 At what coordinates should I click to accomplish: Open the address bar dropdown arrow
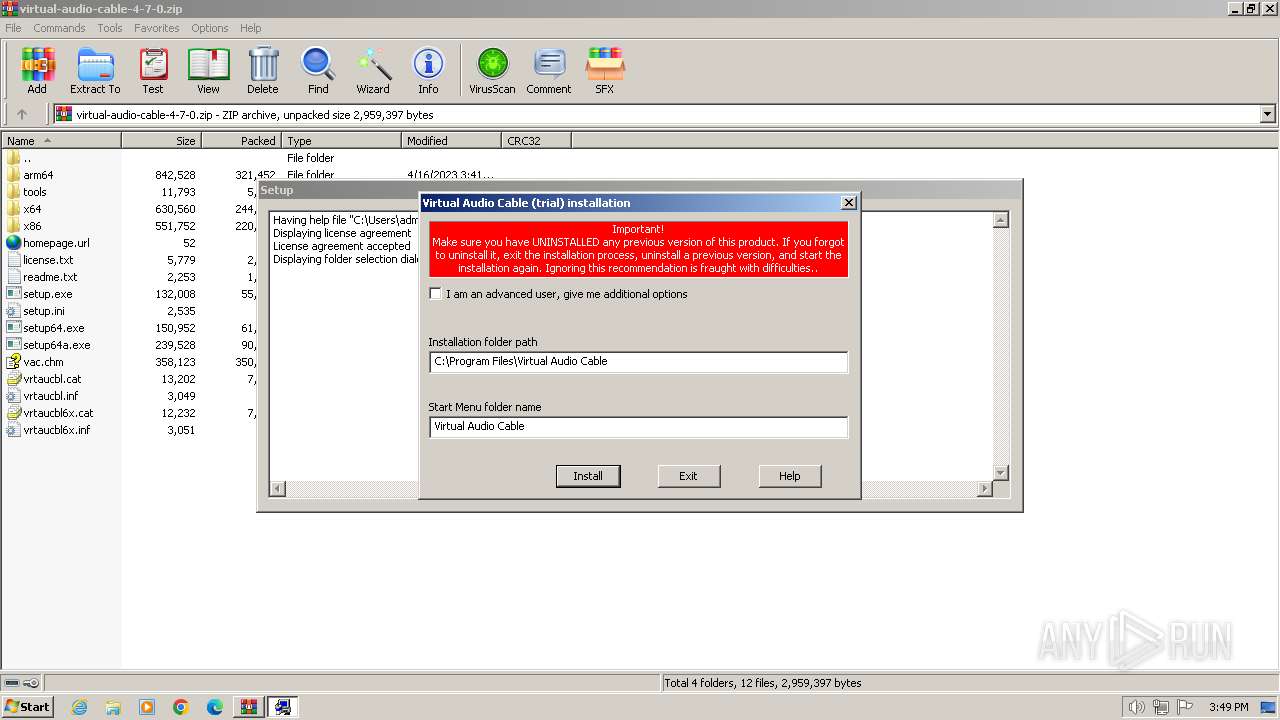point(1268,114)
